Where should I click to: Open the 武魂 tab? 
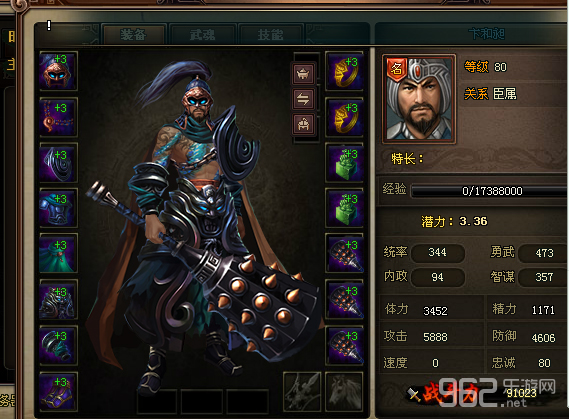pos(202,35)
